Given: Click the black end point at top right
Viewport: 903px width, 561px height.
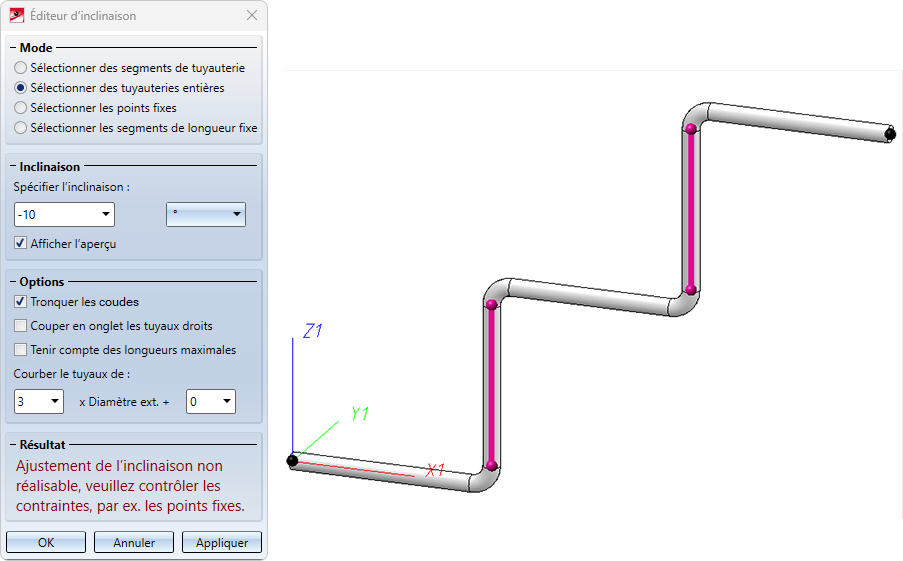Looking at the screenshot, I should pos(890,134).
